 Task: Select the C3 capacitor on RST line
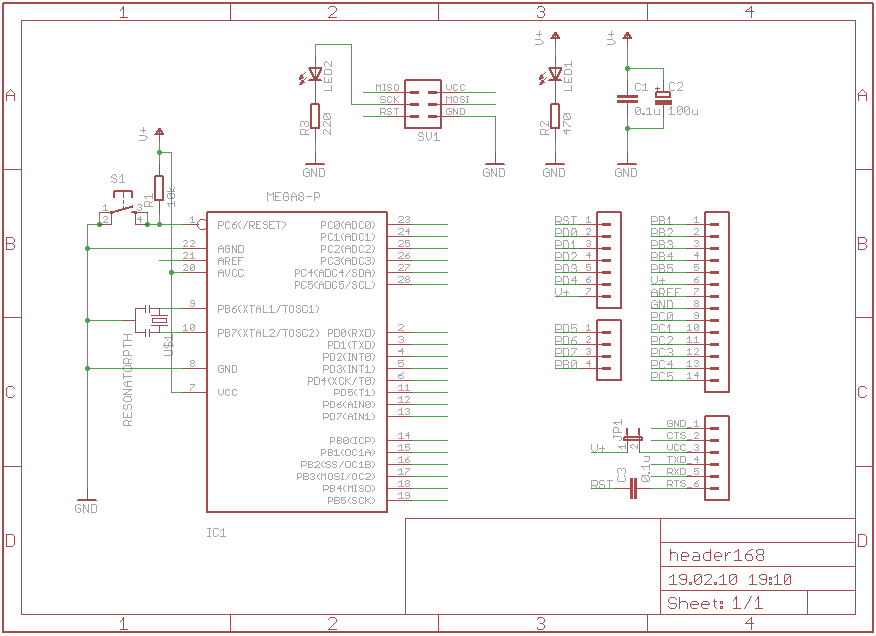(x=633, y=485)
